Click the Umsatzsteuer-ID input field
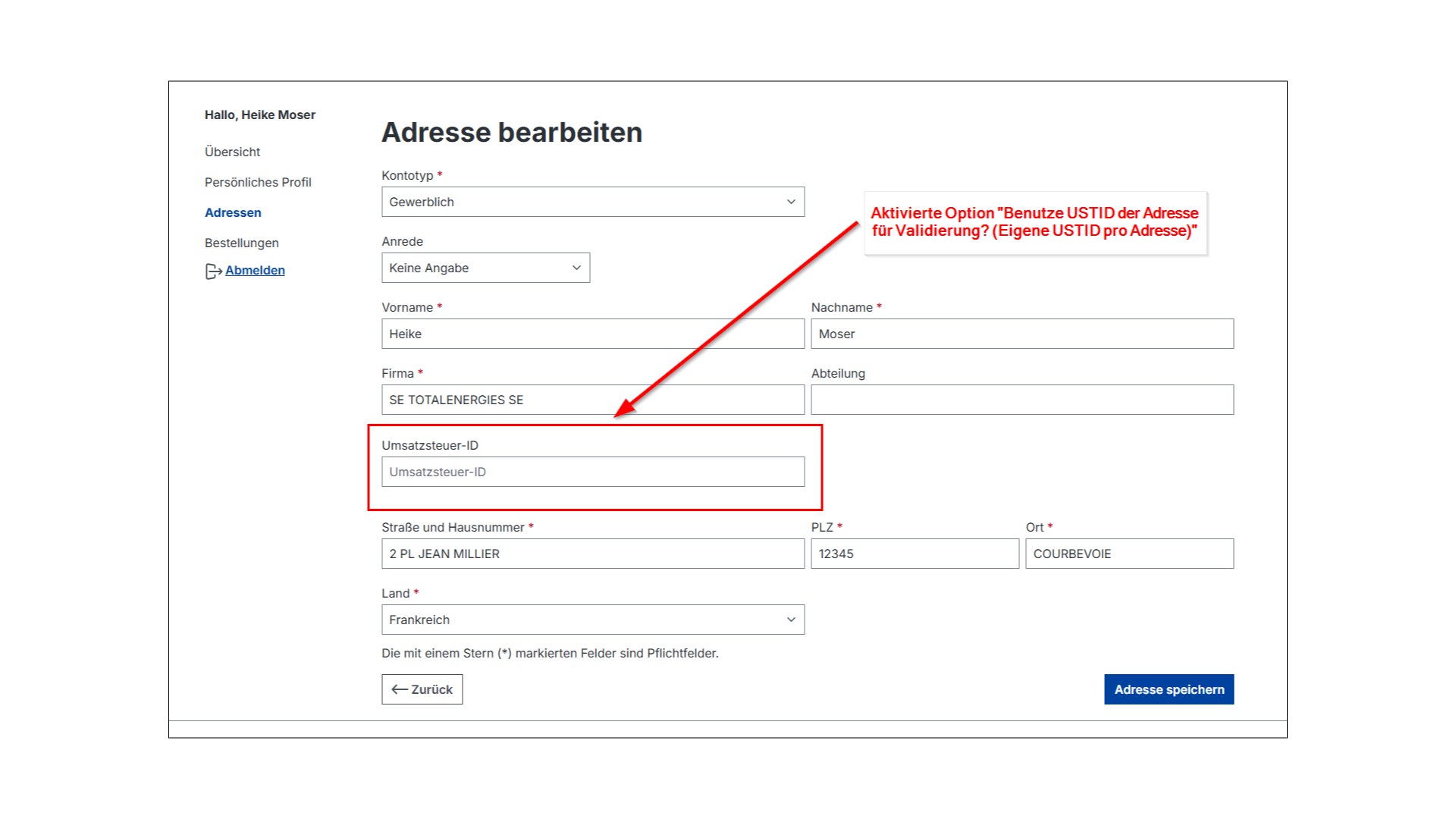 [593, 471]
